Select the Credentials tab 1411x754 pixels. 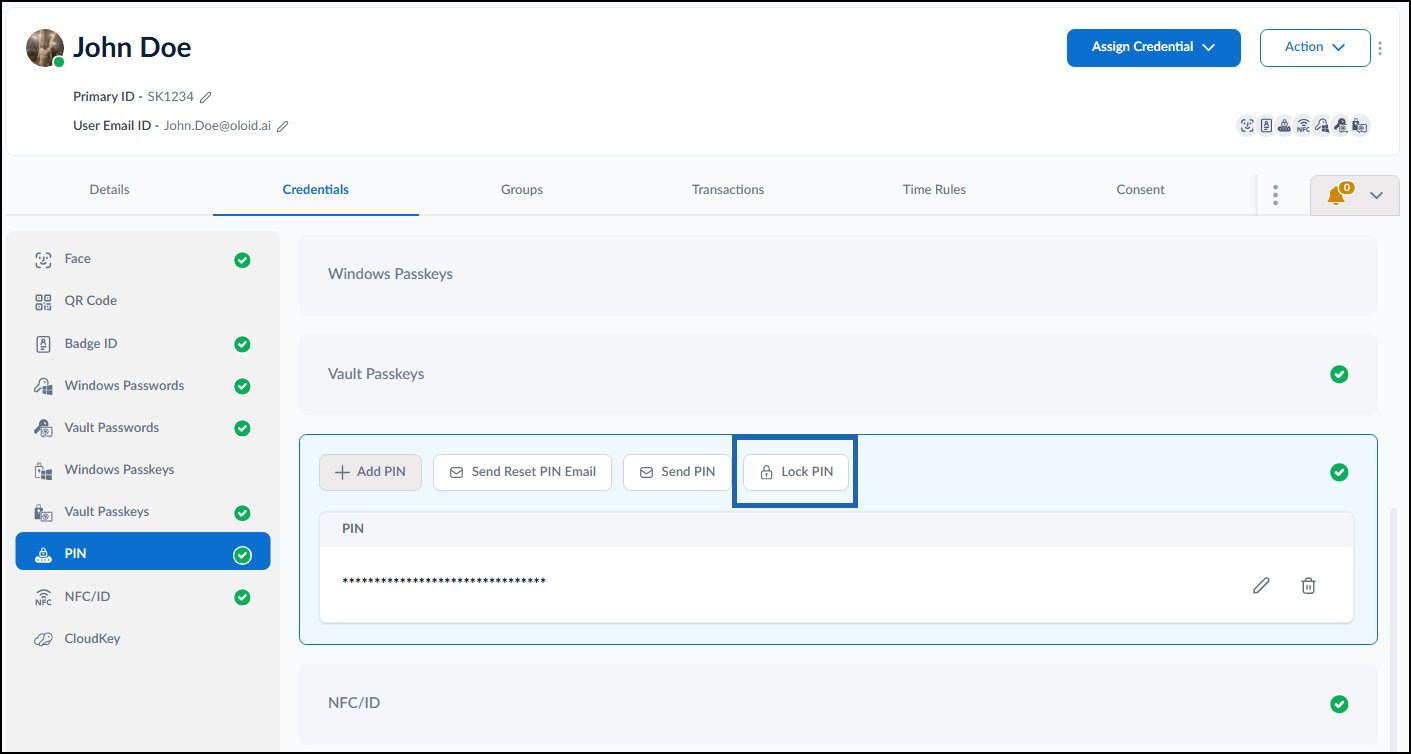click(316, 189)
